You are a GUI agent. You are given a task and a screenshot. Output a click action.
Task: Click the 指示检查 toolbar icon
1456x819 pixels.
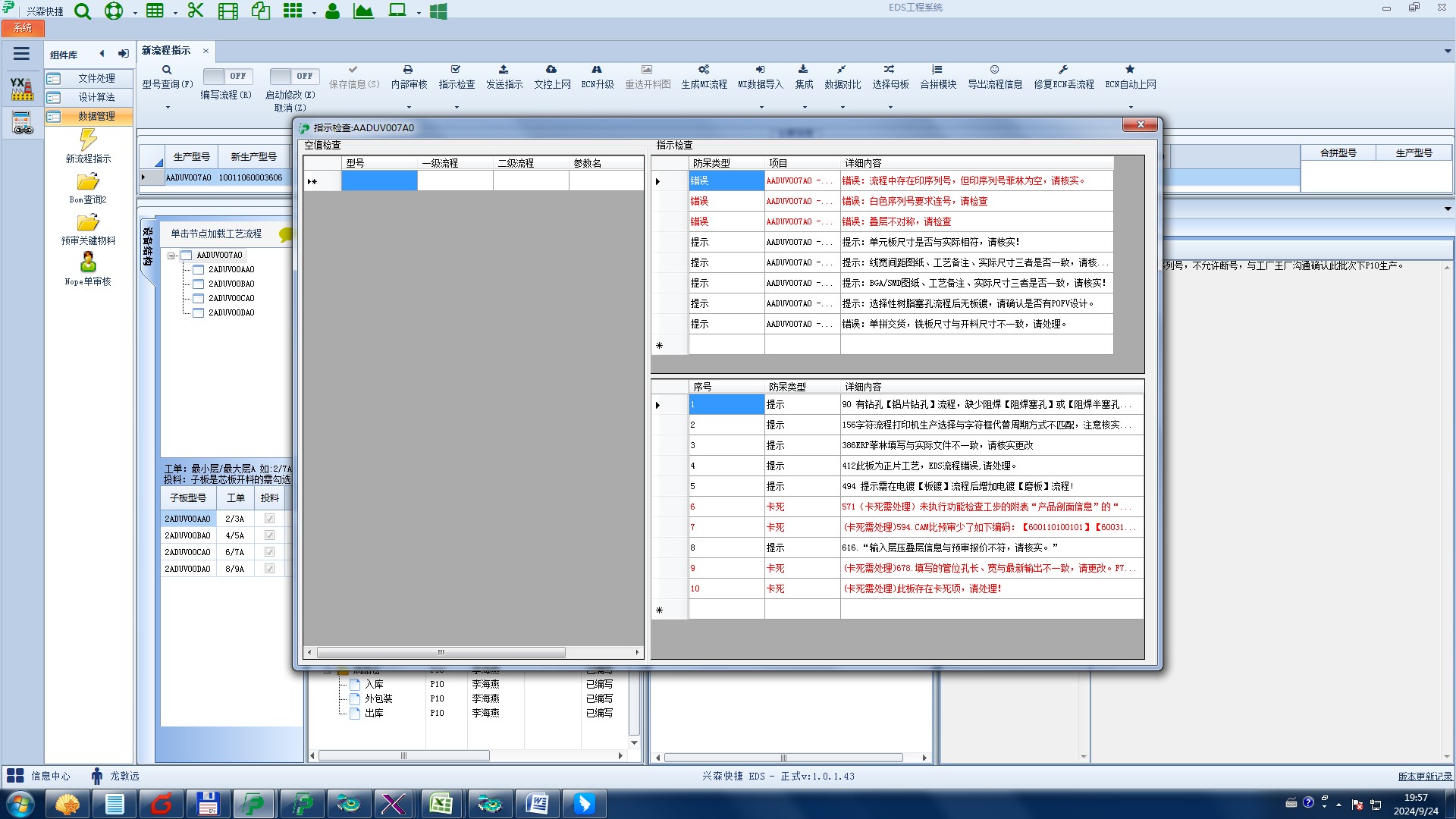tap(456, 70)
